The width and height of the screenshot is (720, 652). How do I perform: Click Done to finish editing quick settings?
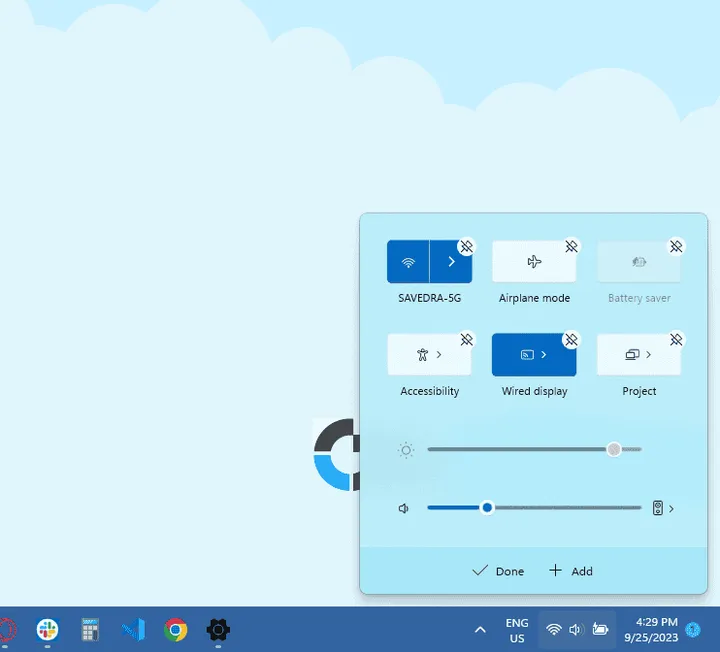497,571
